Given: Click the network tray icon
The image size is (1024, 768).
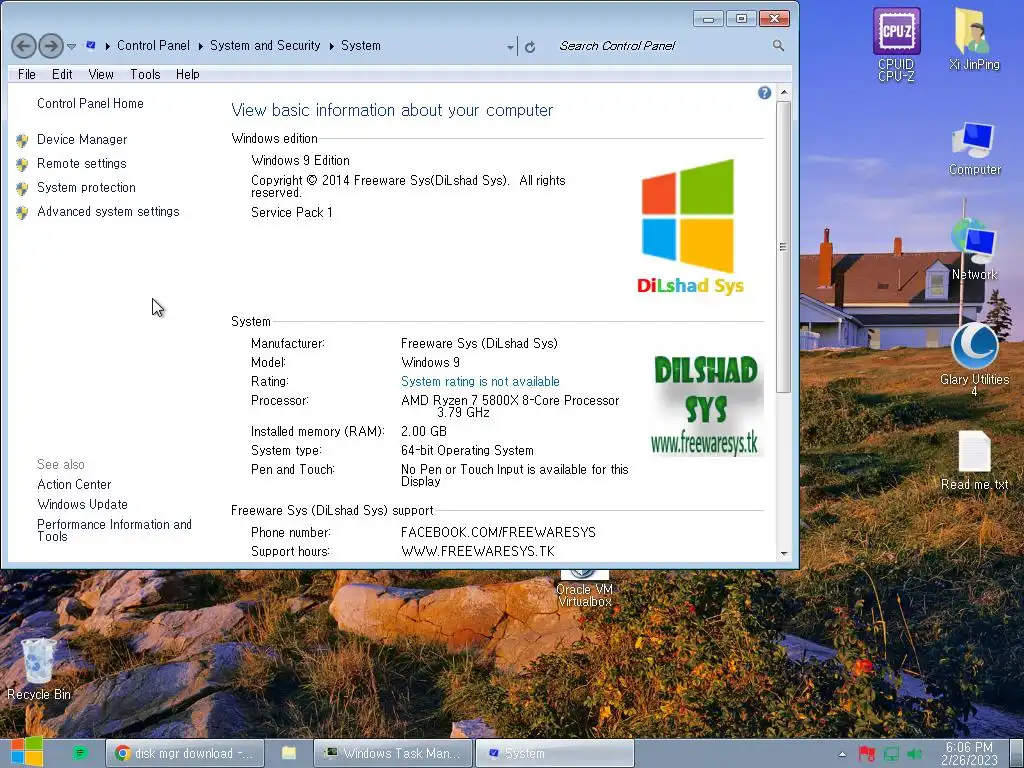Looking at the screenshot, I should point(891,754).
